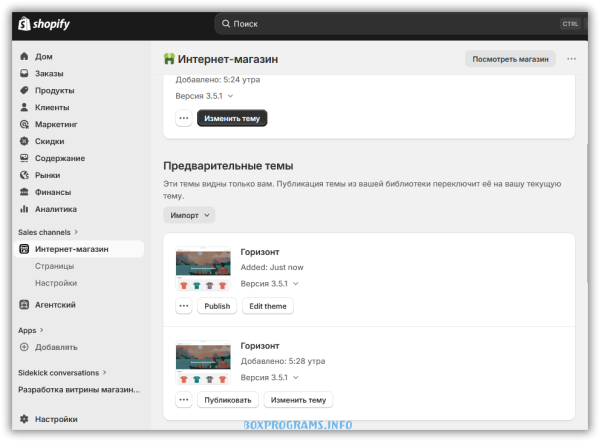Open the Импорт dropdown
The image size is (600, 442).
(x=189, y=215)
